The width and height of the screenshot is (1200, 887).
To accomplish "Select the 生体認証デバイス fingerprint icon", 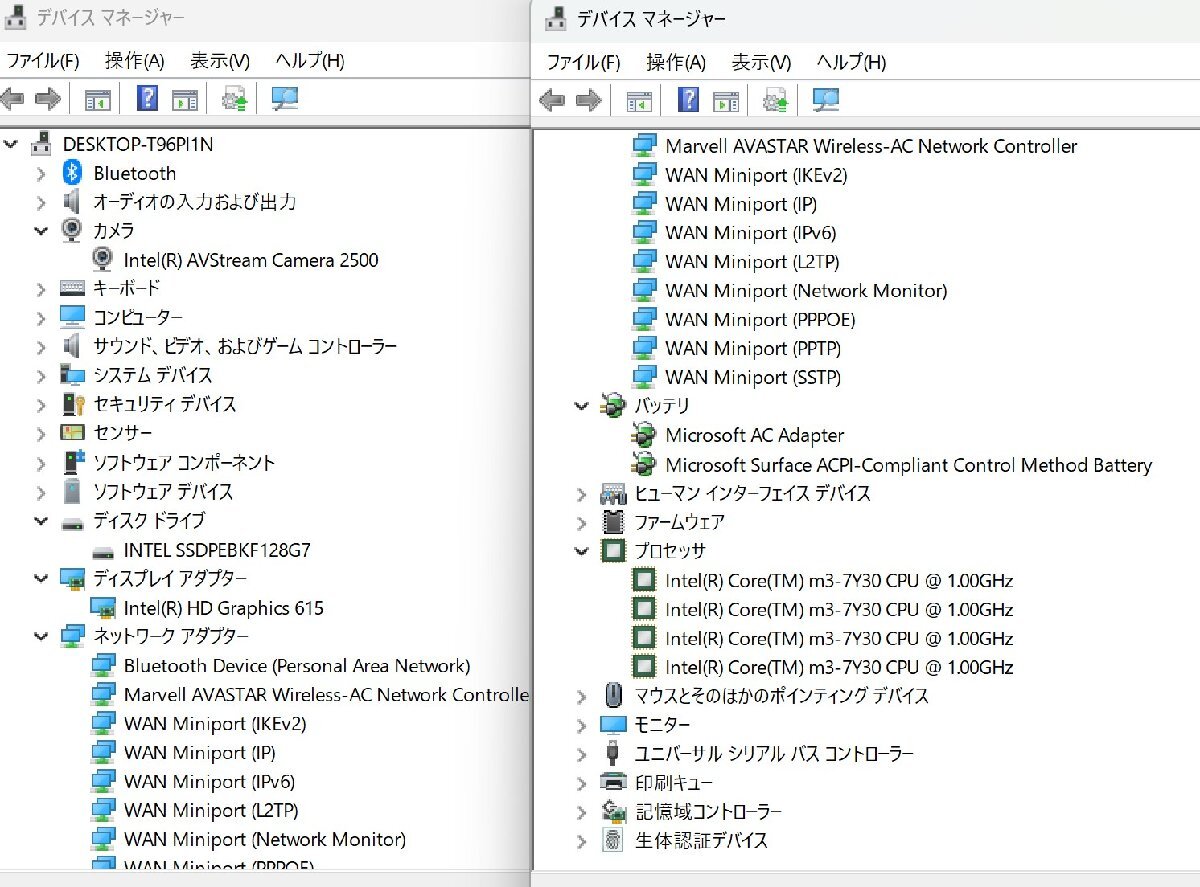I will point(613,840).
